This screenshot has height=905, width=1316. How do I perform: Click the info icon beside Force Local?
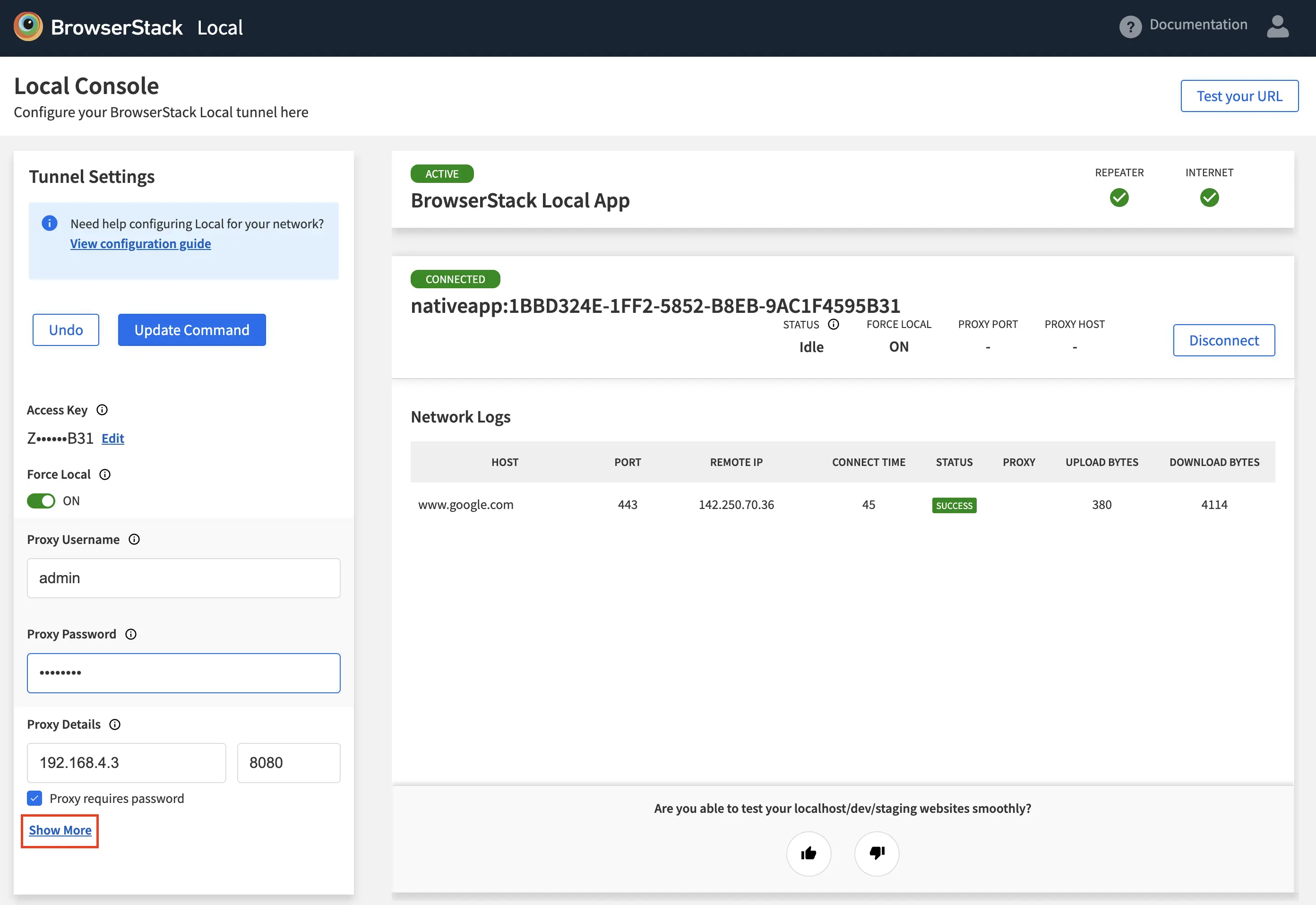(x=105, y=474)
